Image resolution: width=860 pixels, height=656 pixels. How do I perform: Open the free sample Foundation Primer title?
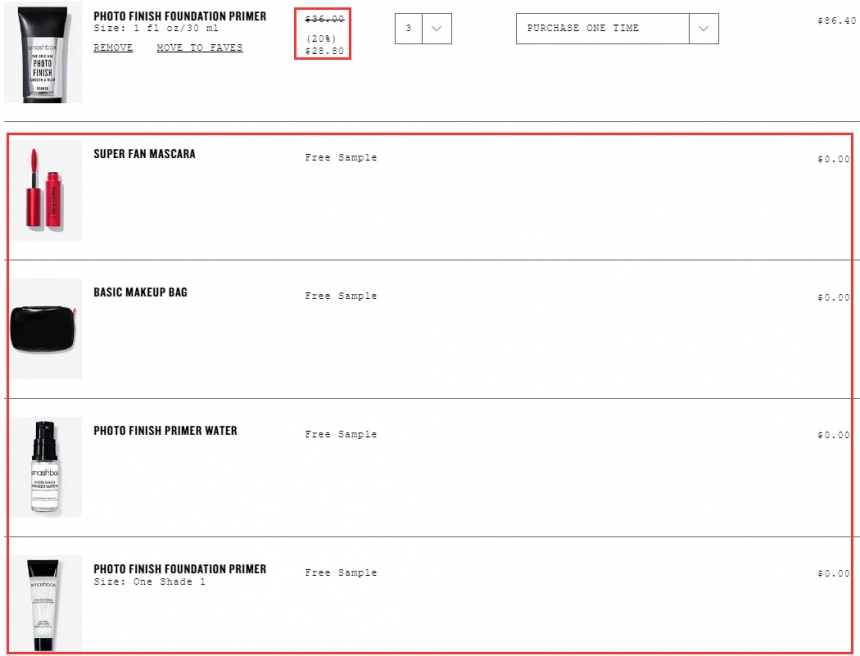[x=180, y=569]
